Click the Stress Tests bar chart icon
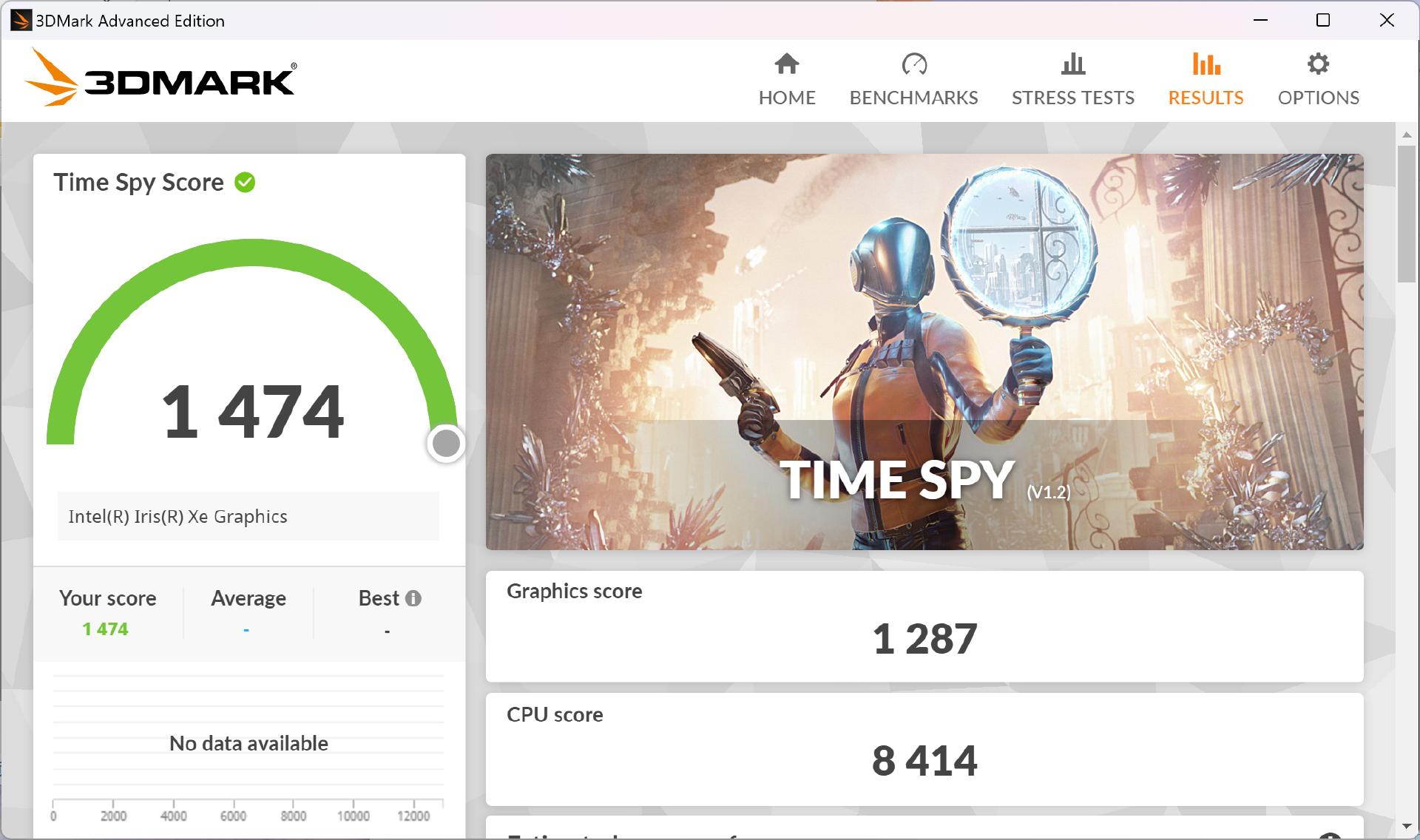 point(1072,64)
